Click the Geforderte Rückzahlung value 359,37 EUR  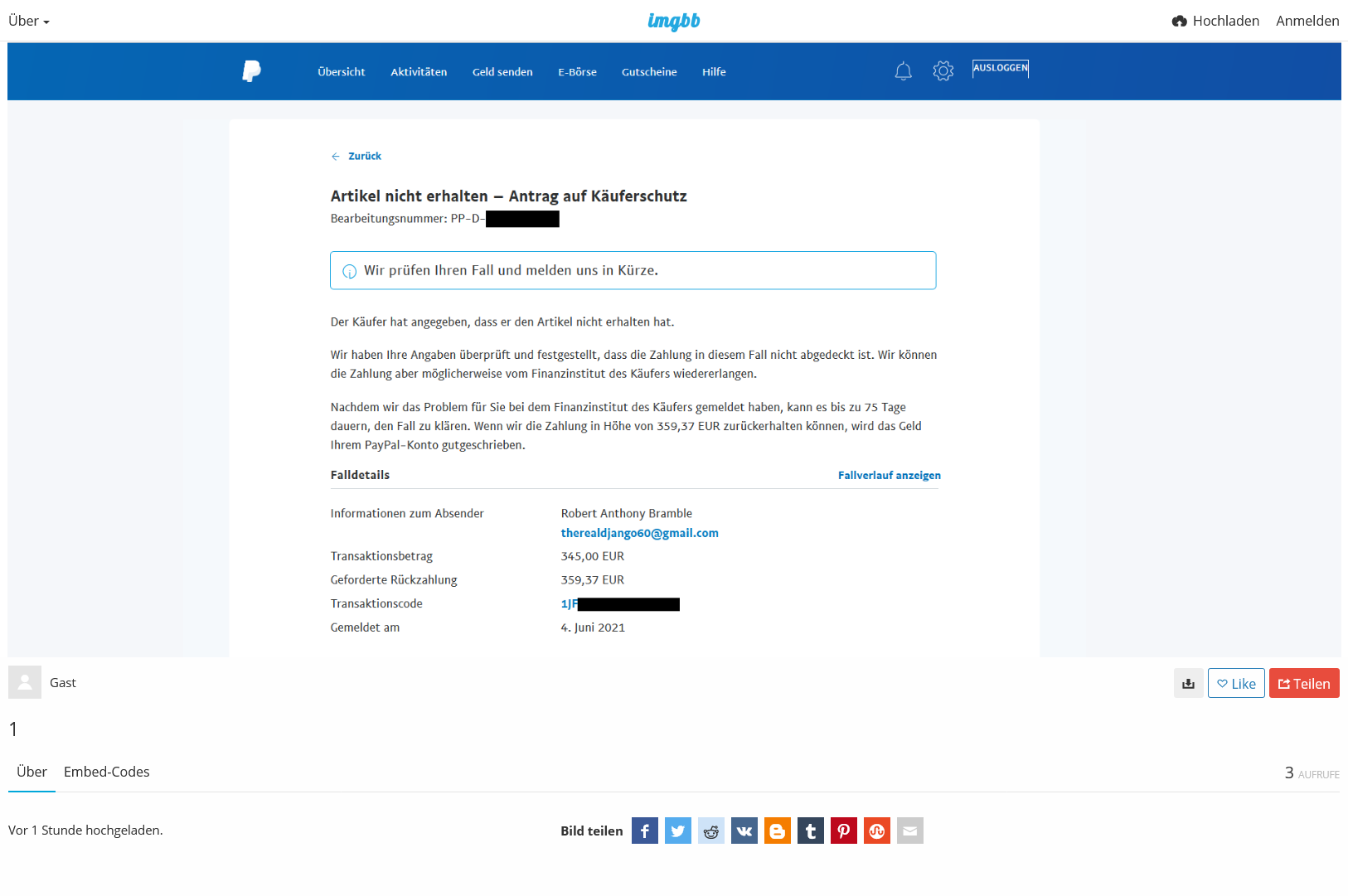593,580
